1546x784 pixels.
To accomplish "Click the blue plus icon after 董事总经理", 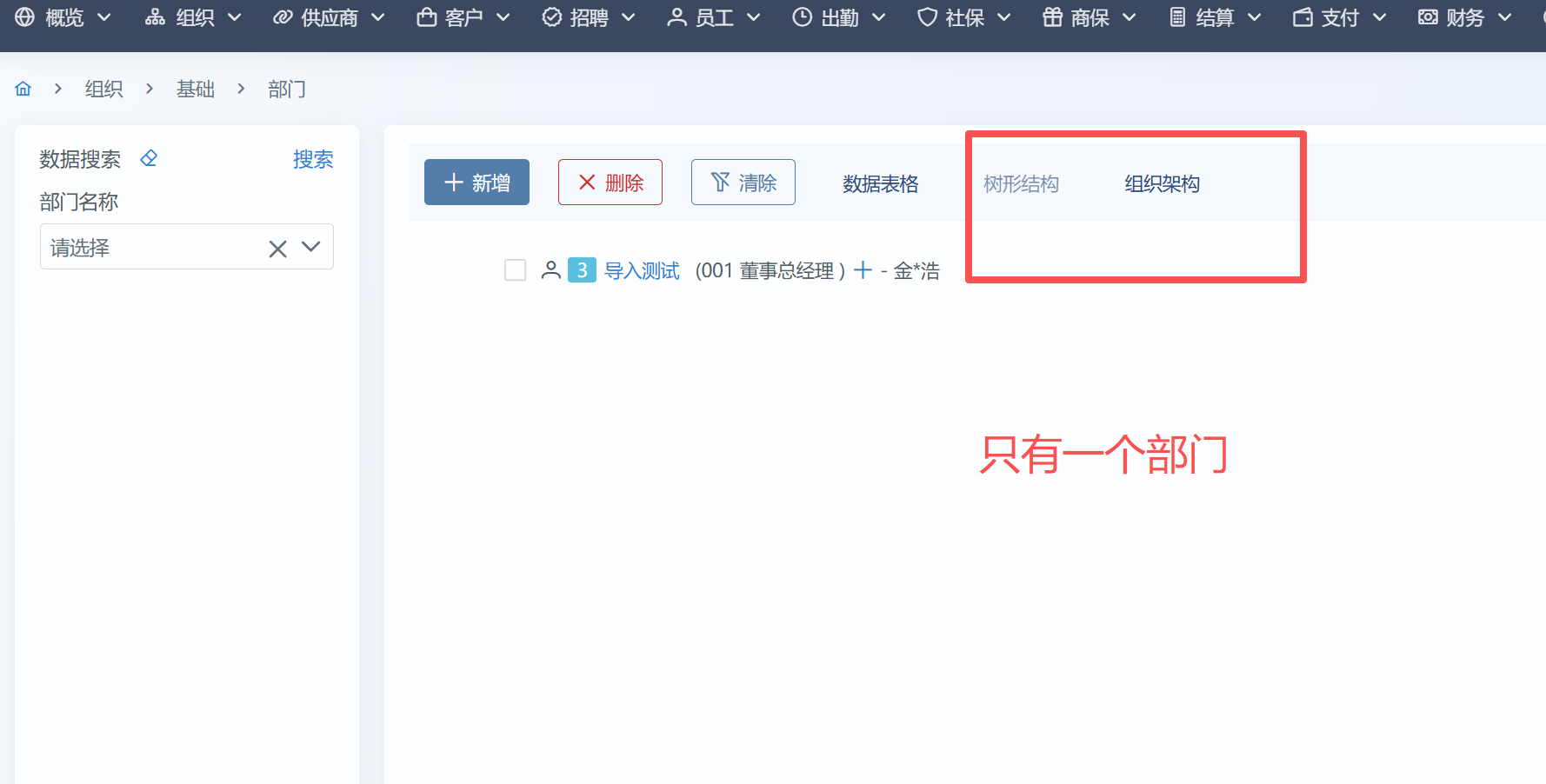I will tap(863, 270).
